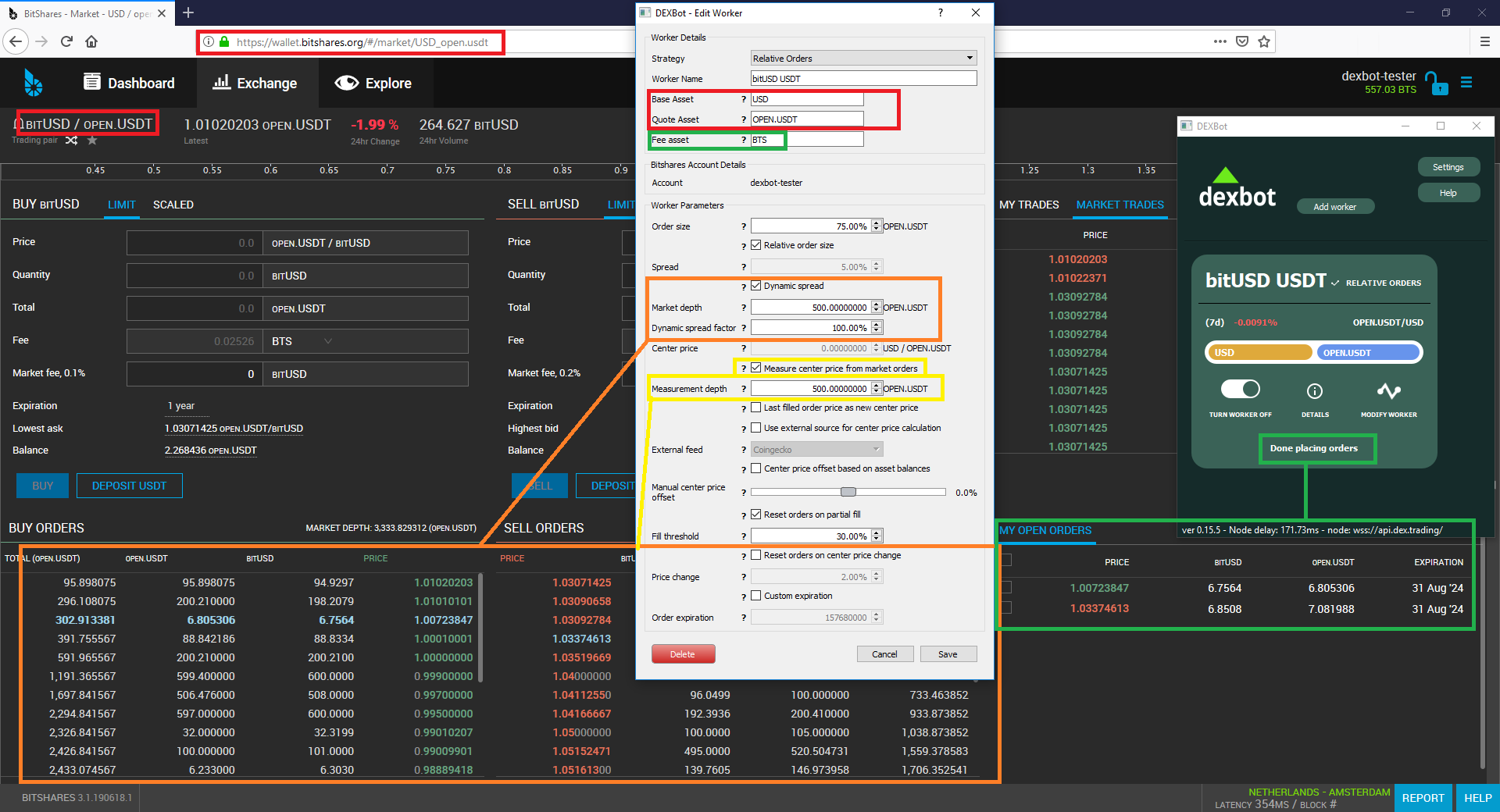The width and height of the screenshot is (1500, 812).
Task: Open browser page actions three dots
Action: tap(1220, 41)
